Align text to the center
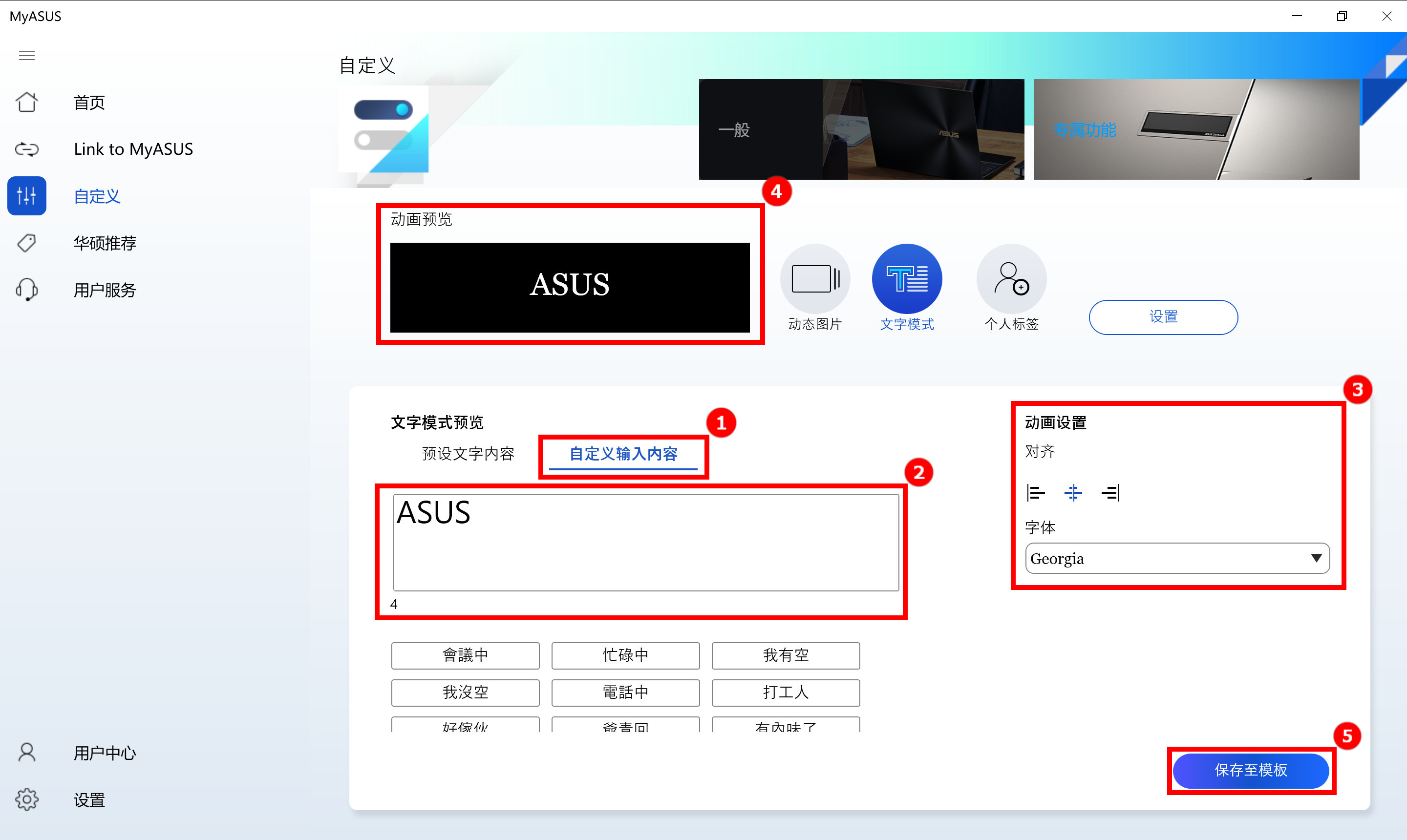Image resolution: width=1407 pixels, height=840 pixels. [x=1073, y=493]
